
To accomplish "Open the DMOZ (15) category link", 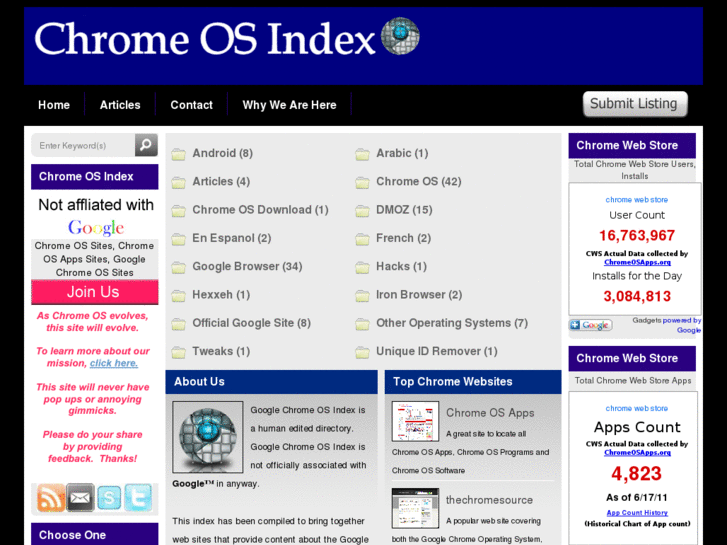I will [x=404, y=210].
